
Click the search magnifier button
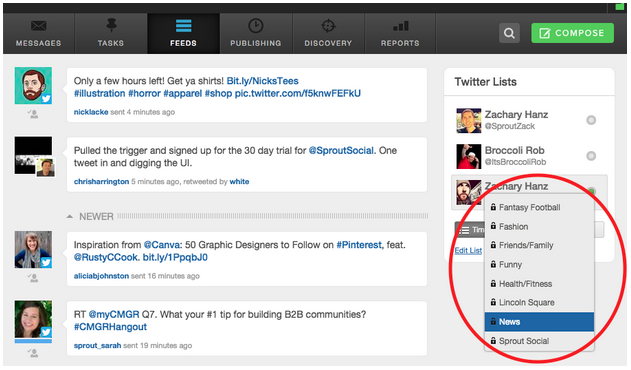(x=509, y=33)
